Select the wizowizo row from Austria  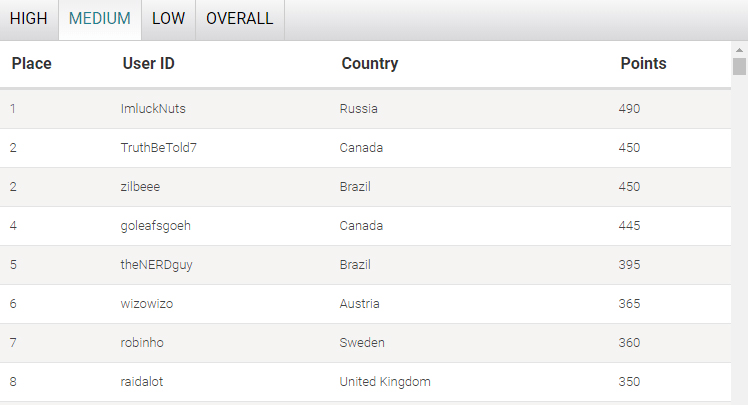(x=365, y=304)
